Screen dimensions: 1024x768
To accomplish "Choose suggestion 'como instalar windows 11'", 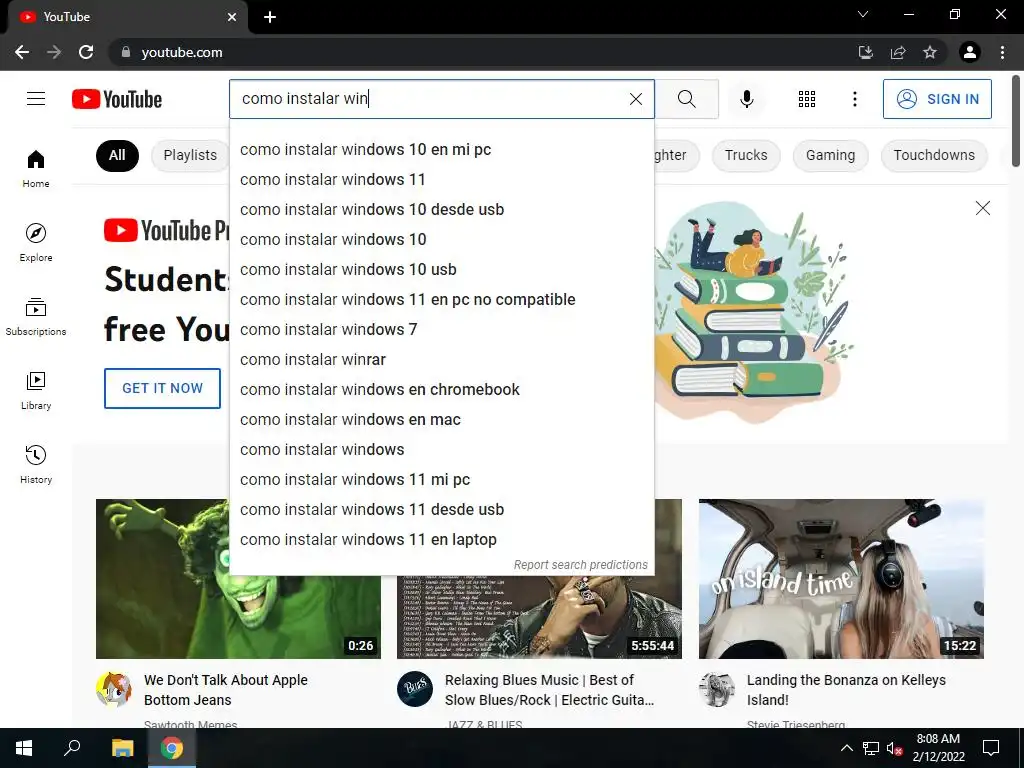I will pyautogui.click(x=441, y=180).
